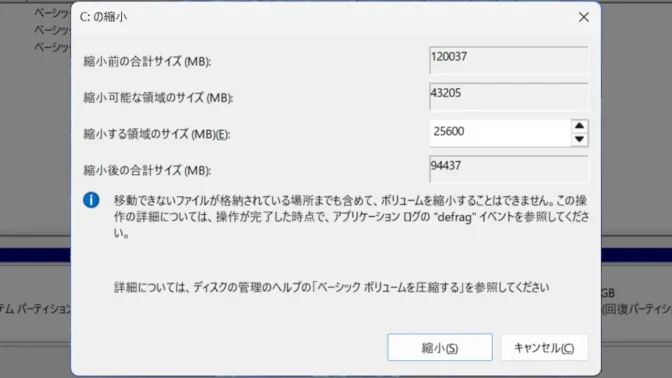
Task: Click the blue information icon
Action: [x=91, y=200]
